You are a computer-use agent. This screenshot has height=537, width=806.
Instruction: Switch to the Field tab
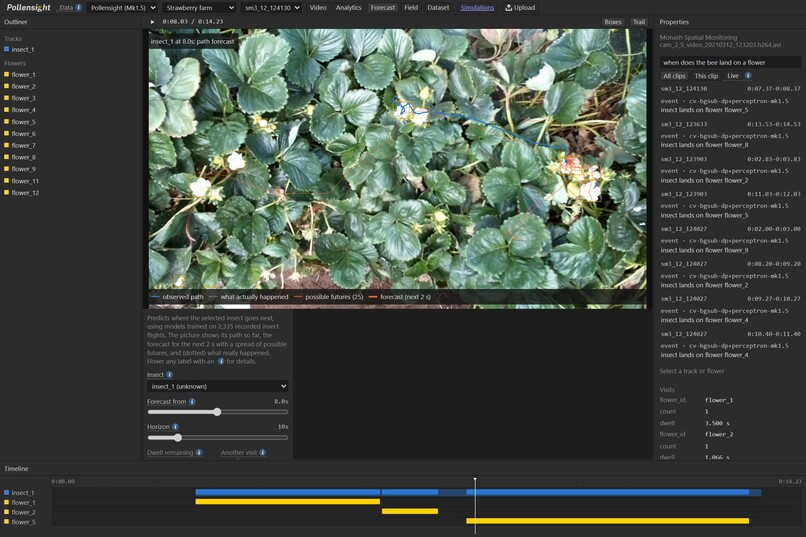tap(411, 8)
